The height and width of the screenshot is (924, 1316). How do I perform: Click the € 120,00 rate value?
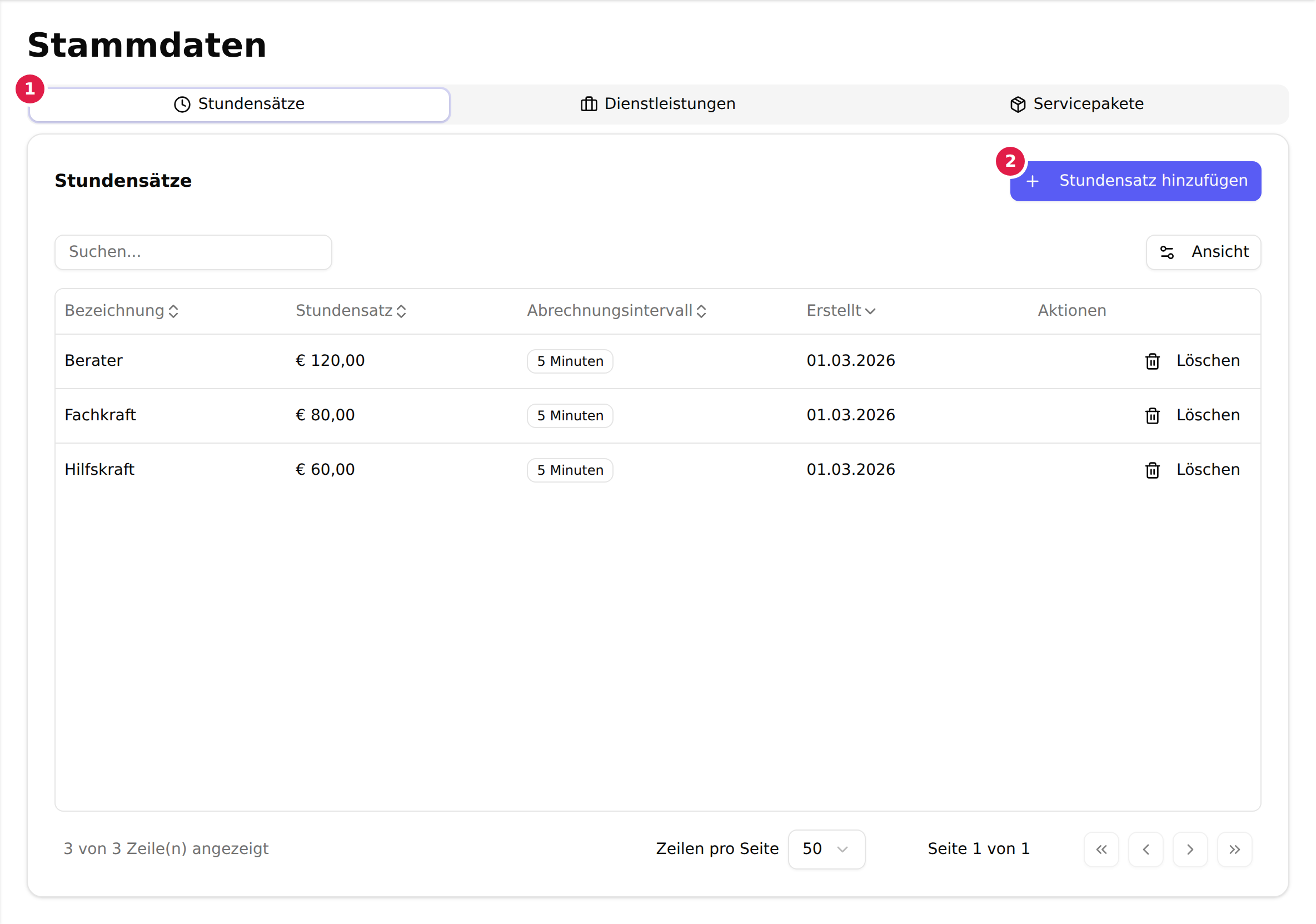pyautogui.click(x=330, y=361)
